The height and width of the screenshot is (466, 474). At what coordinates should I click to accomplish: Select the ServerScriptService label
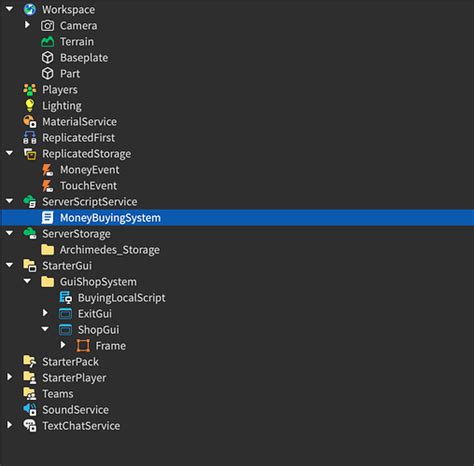point(90,202)
